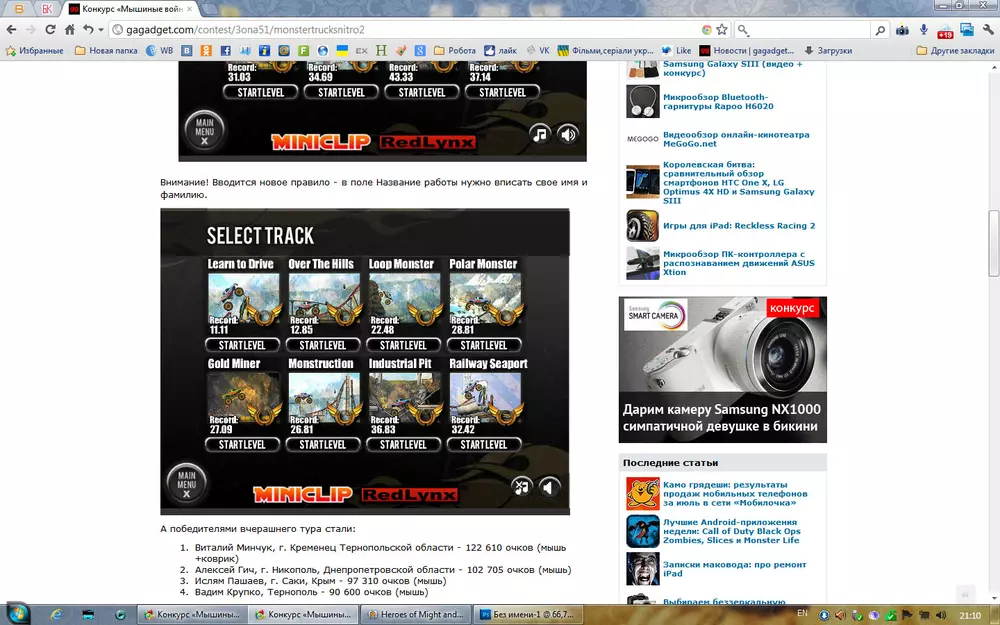The height and width of the screenshot is (625, 1000).
Task: Toggle music in the lower Select Track game
Action: [x=521, y=487]
